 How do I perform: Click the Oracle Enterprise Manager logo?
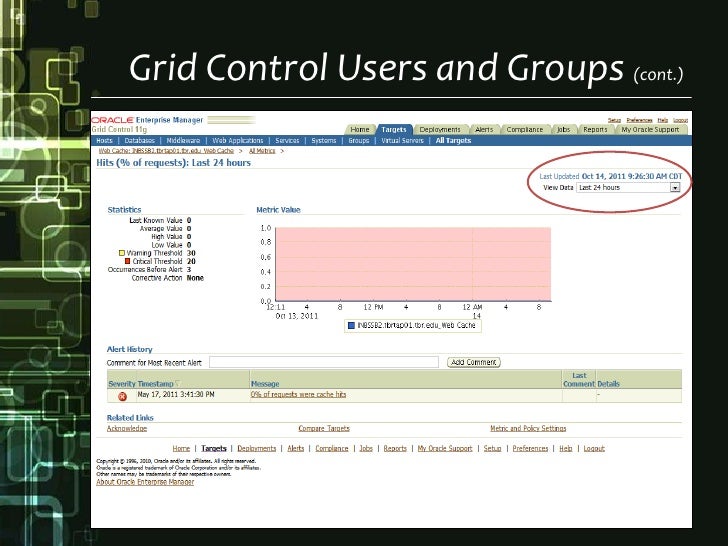148,120
